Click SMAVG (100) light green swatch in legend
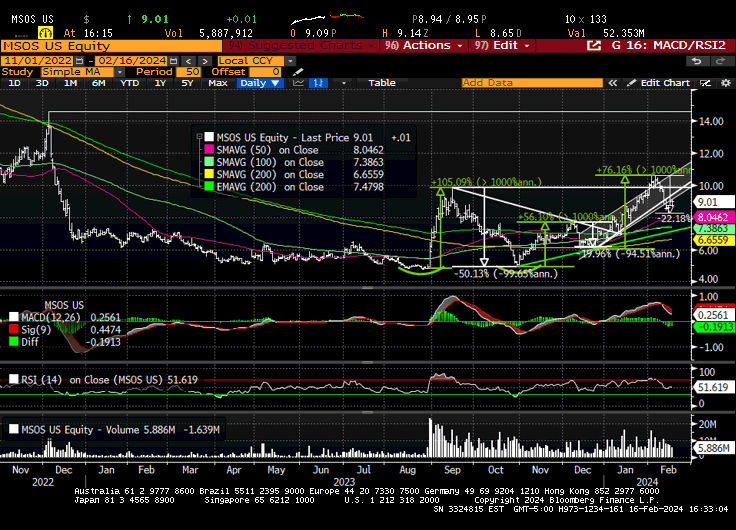 coord(209,162)
